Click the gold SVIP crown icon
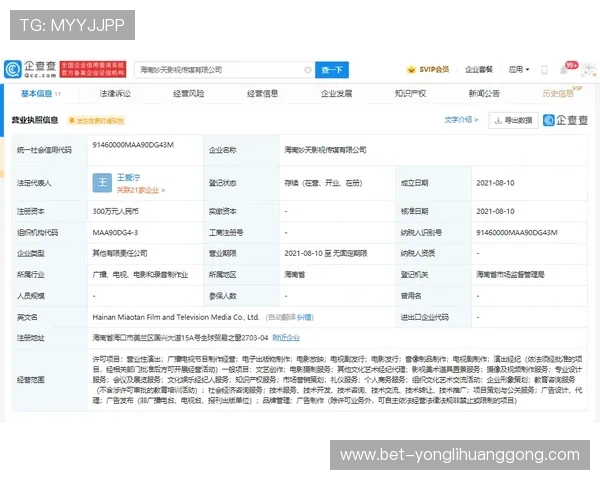600x480 pixels. tap(411, 70)
